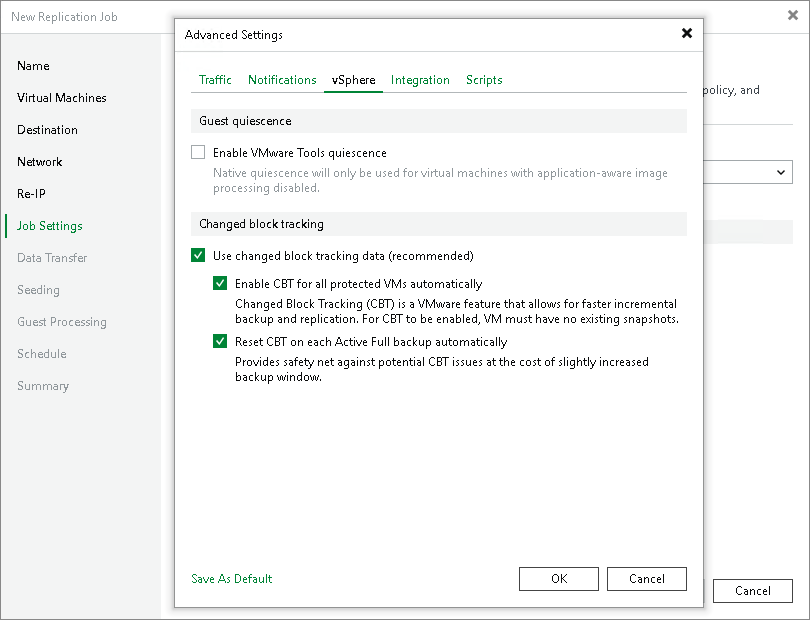810x620 pixels.
Task: Open the Re-IP wizard step
Action: point(31,194)
